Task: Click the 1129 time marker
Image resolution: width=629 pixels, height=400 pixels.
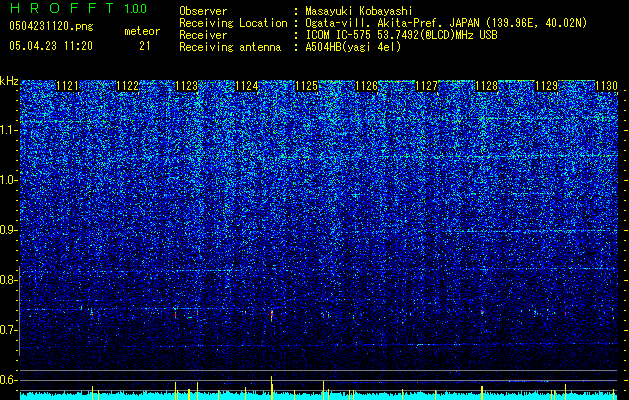Action: pyautogui.click(x=546, y=86)
